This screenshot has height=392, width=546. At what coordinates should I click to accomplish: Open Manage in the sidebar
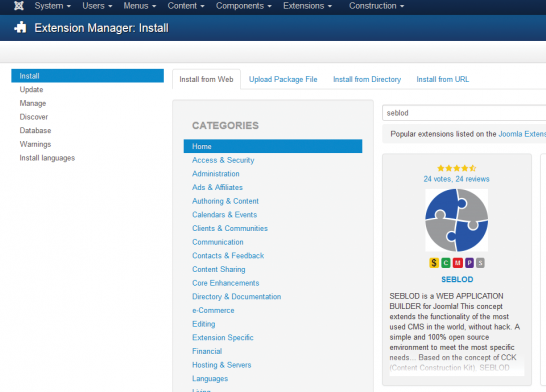pyautogui.click(x=33, y=103)
